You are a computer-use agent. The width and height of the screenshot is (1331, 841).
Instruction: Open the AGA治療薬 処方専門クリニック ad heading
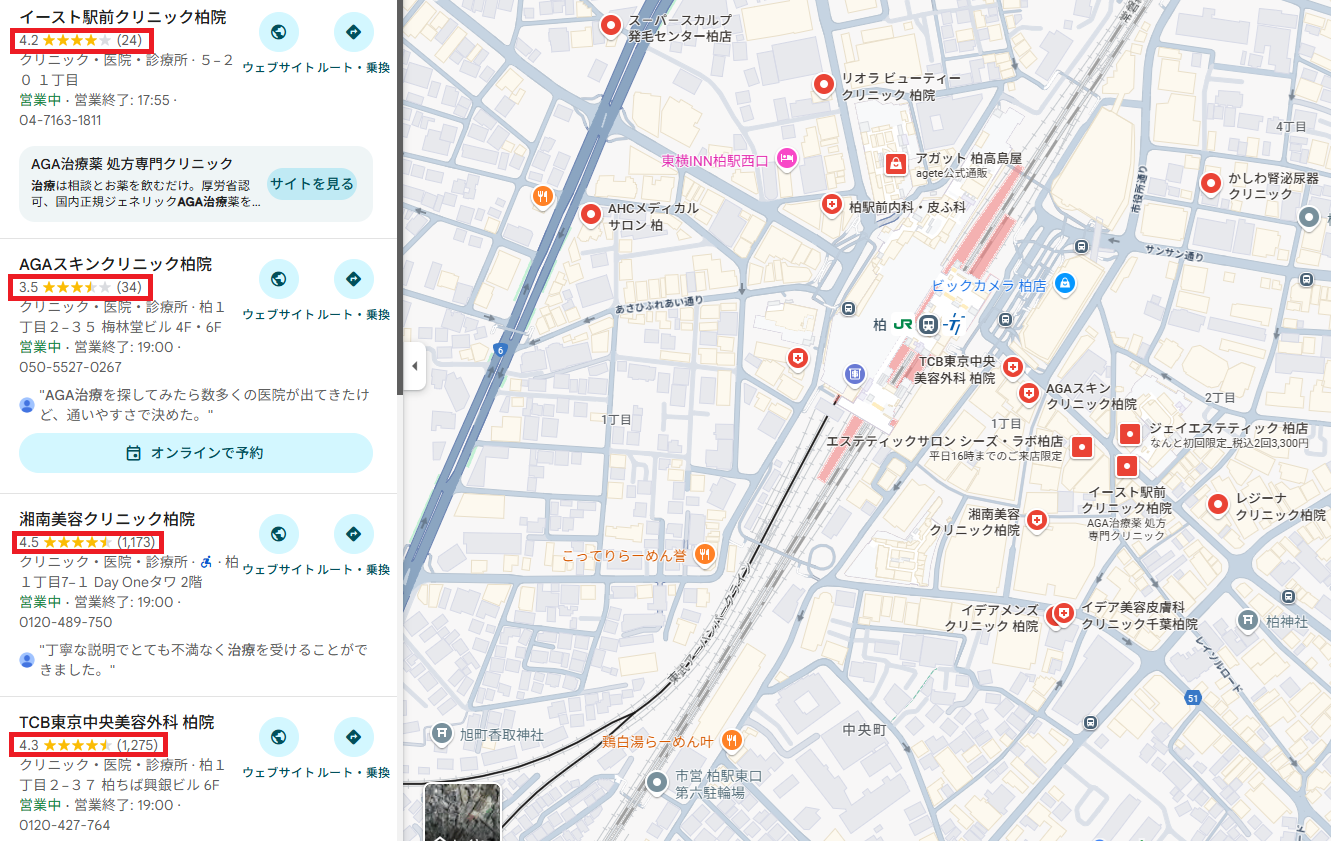coord(132,163)
